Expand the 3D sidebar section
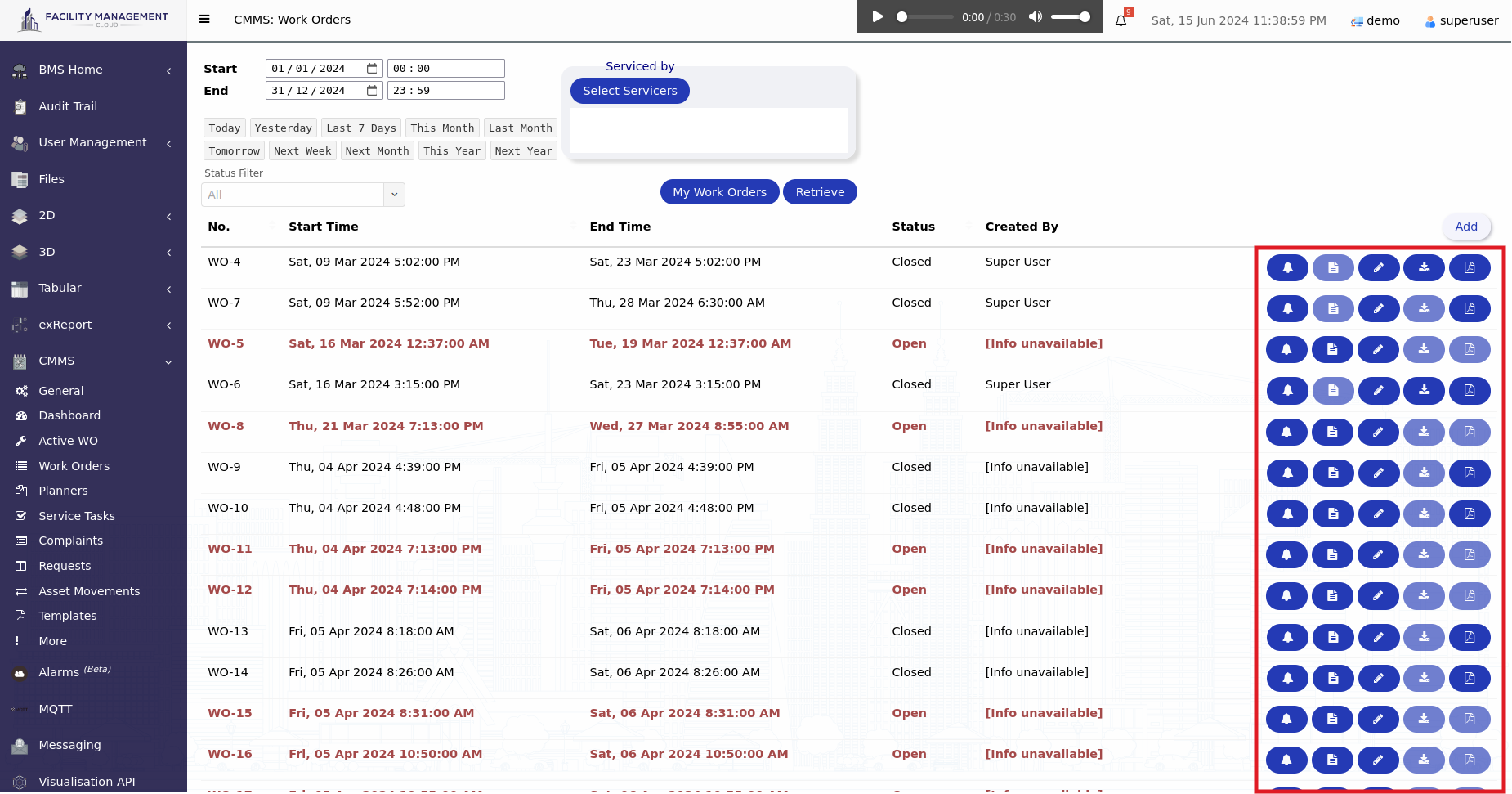Image resolution: width=1512 pixels, height=794 pixels. click(x=93, y=252)
